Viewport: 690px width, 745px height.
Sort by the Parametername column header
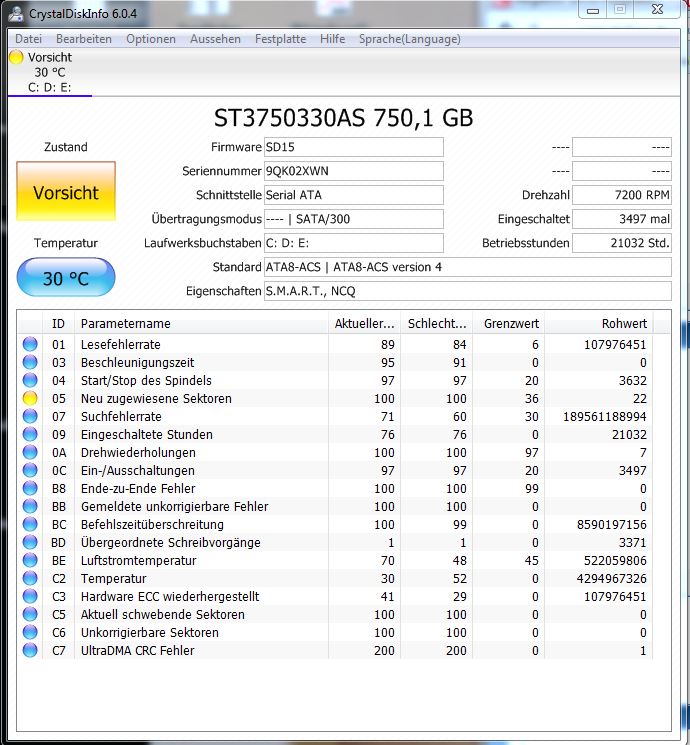coord(201,324)
